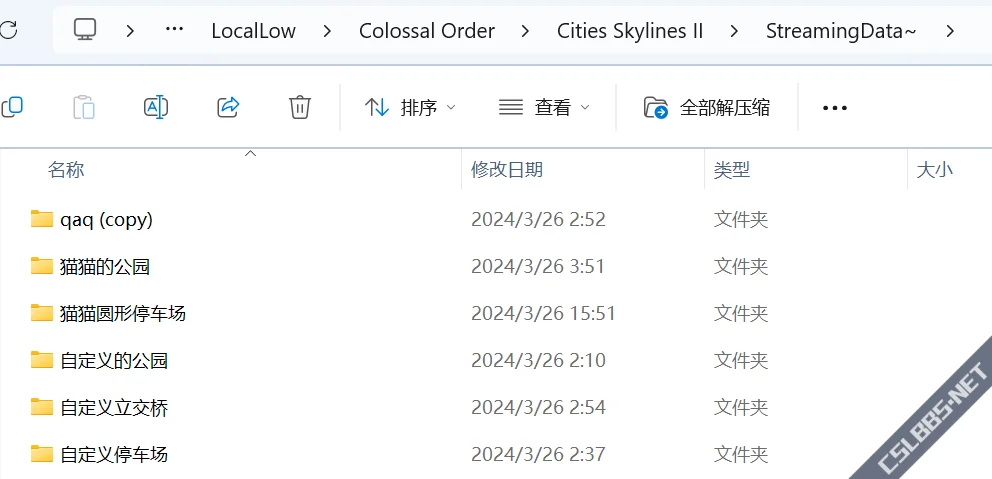Image resolution: width=992 pixels, height=479 pixels.
Task: Open the three-dot See more menu
Action: coord(834,108)
